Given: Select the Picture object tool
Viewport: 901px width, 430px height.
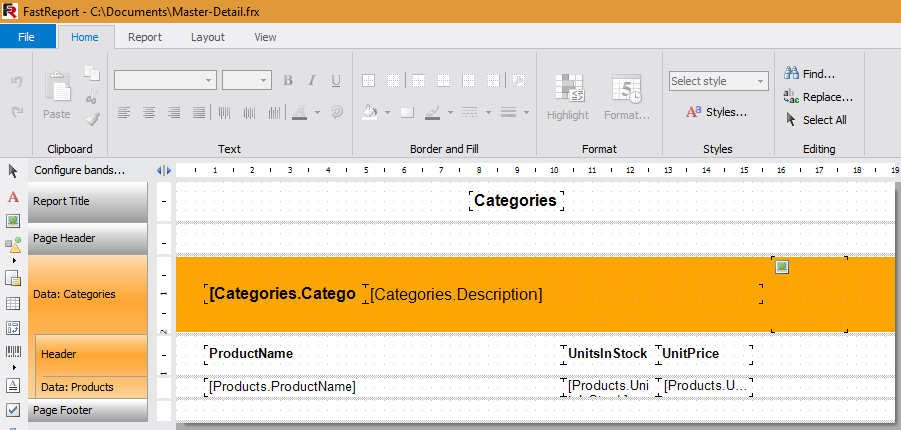Looking at the screenshot, I should [13, 220].
